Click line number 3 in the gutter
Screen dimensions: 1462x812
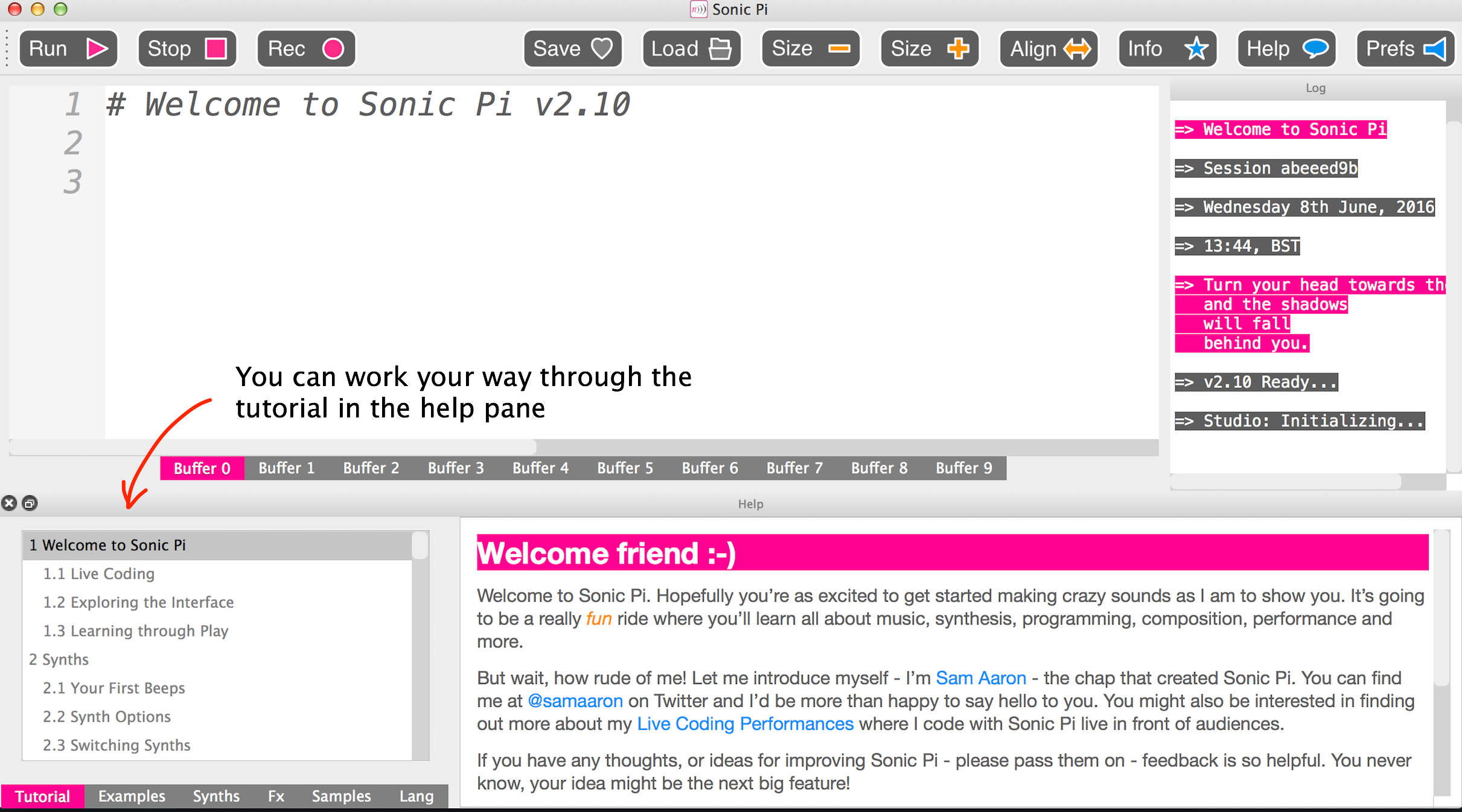[x=72, y=182]
